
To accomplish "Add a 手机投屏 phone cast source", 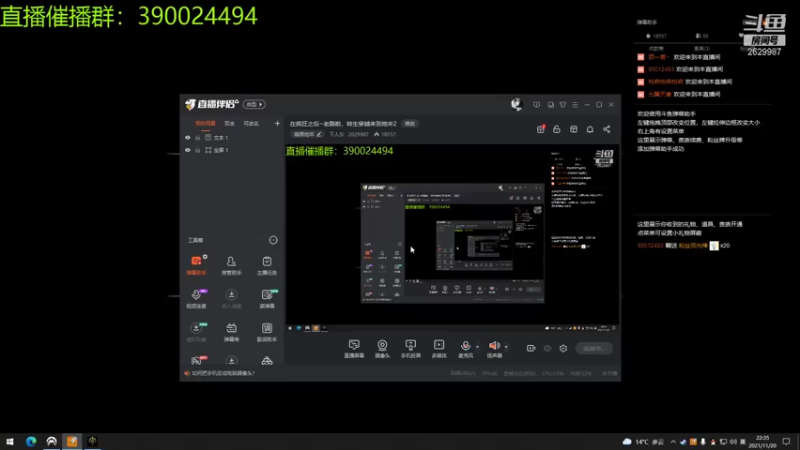I will tap(410, 349).
